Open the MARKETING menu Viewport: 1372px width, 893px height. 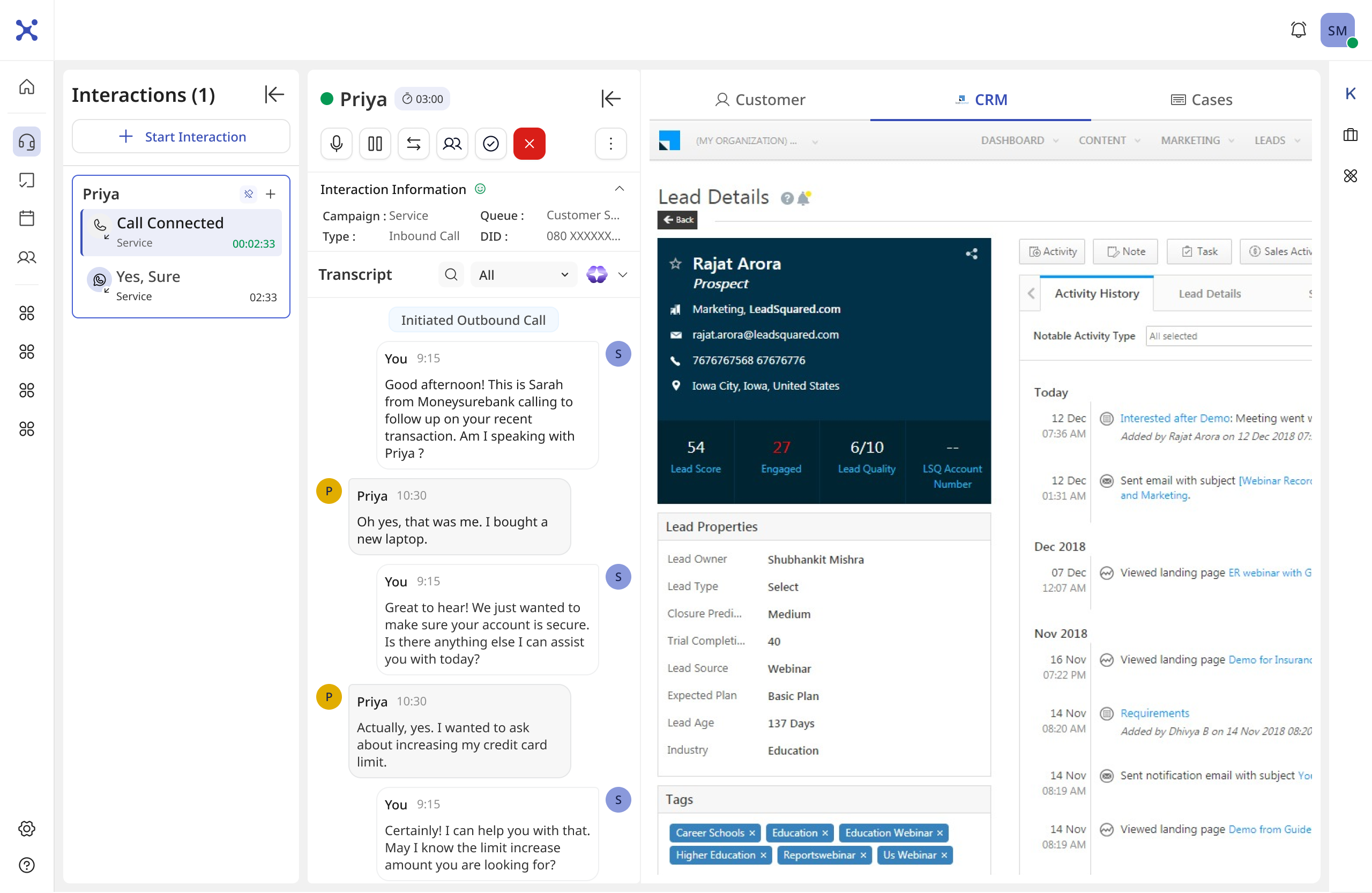[x=1197, y=140]
